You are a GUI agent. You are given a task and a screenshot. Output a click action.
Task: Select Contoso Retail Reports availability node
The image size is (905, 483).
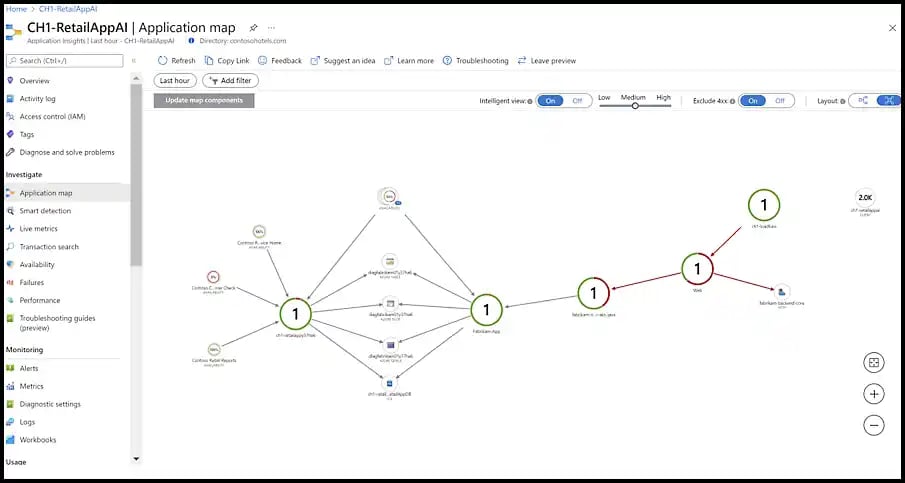pyautogui.click(x=214, y=349)
